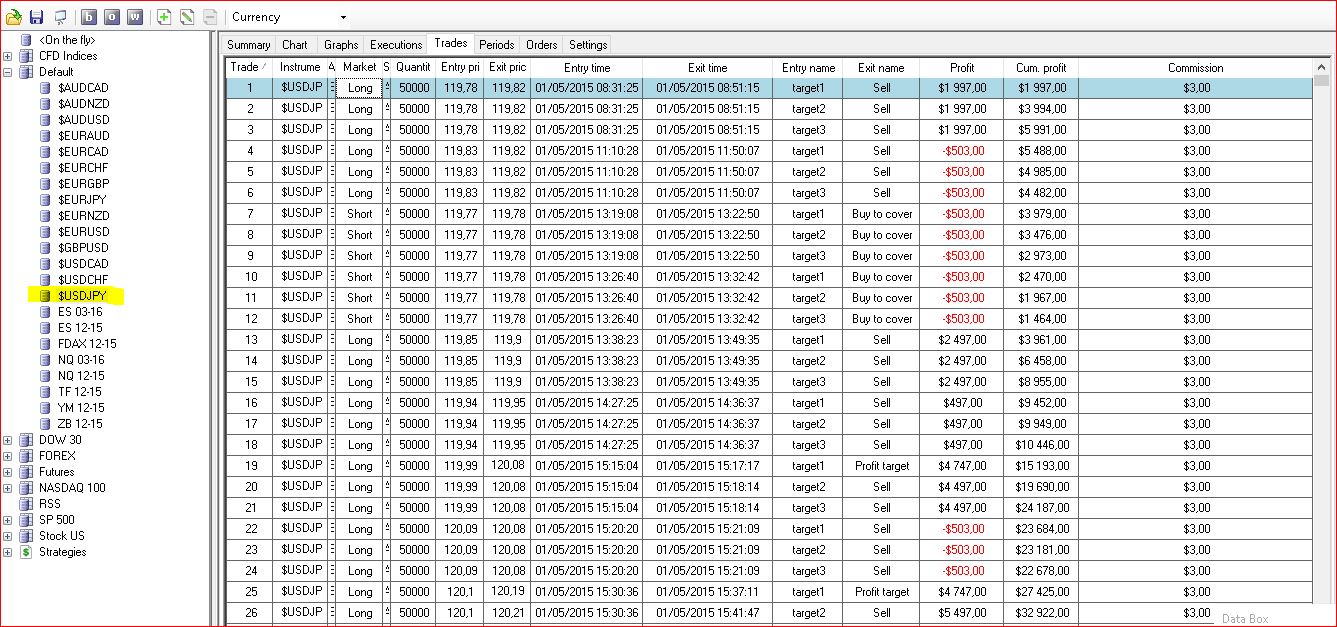Click the database icon beside $EURJPY
This screenshot has height=627, width=1337.
(45, 200)
